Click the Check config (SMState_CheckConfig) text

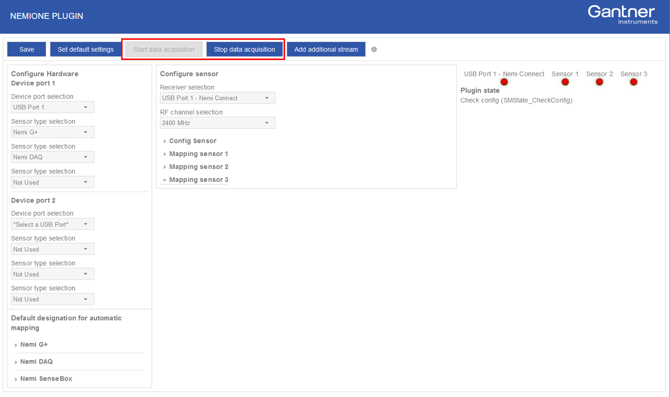click(x=516, y=100)
